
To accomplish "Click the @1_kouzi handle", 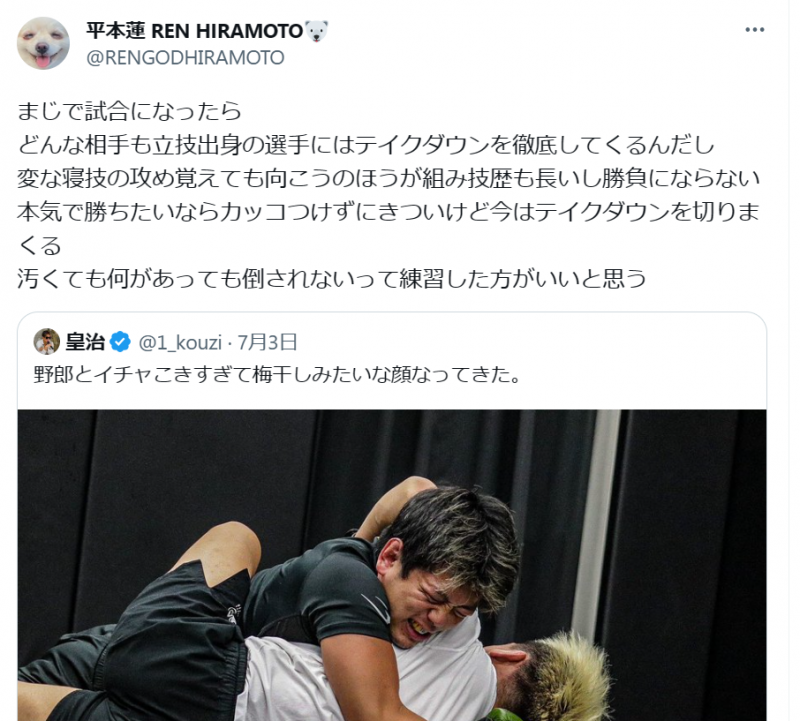I will pyautogui.click(x=180, y=342).
